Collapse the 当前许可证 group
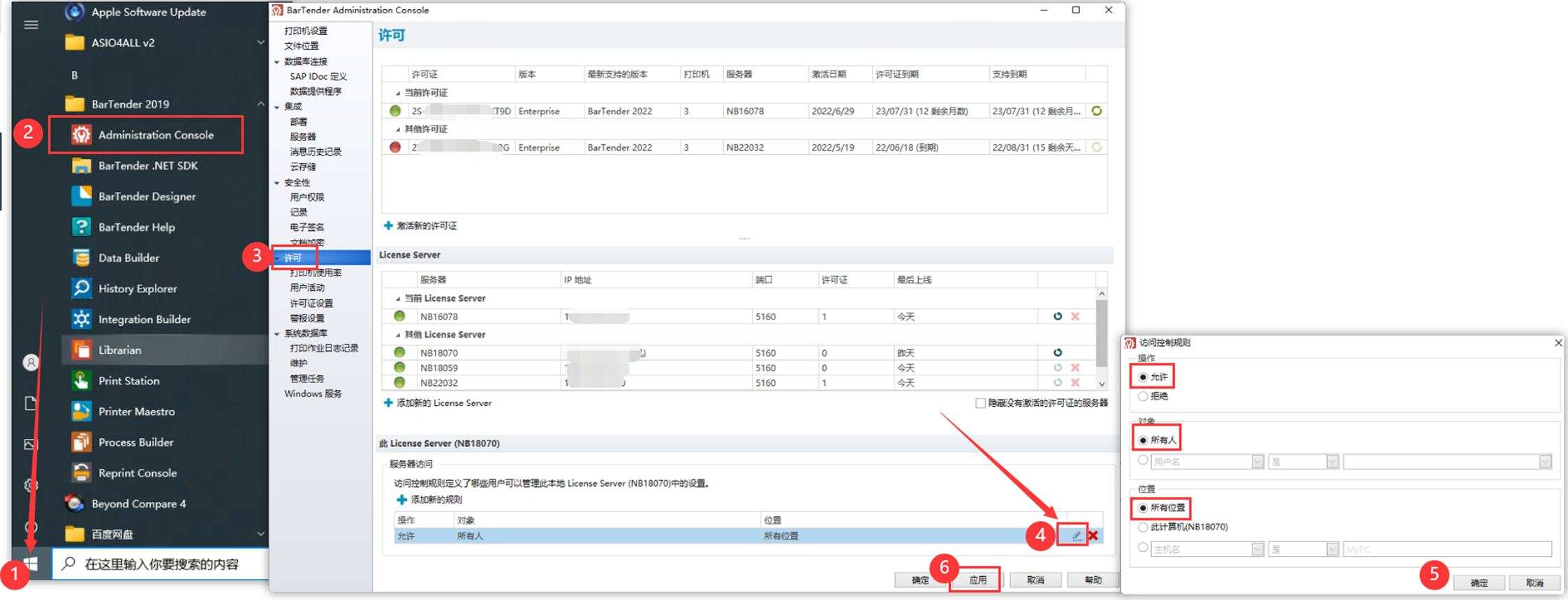This screenshot has width=1568, height=600. pyautogui.click(x=398, y=93)
